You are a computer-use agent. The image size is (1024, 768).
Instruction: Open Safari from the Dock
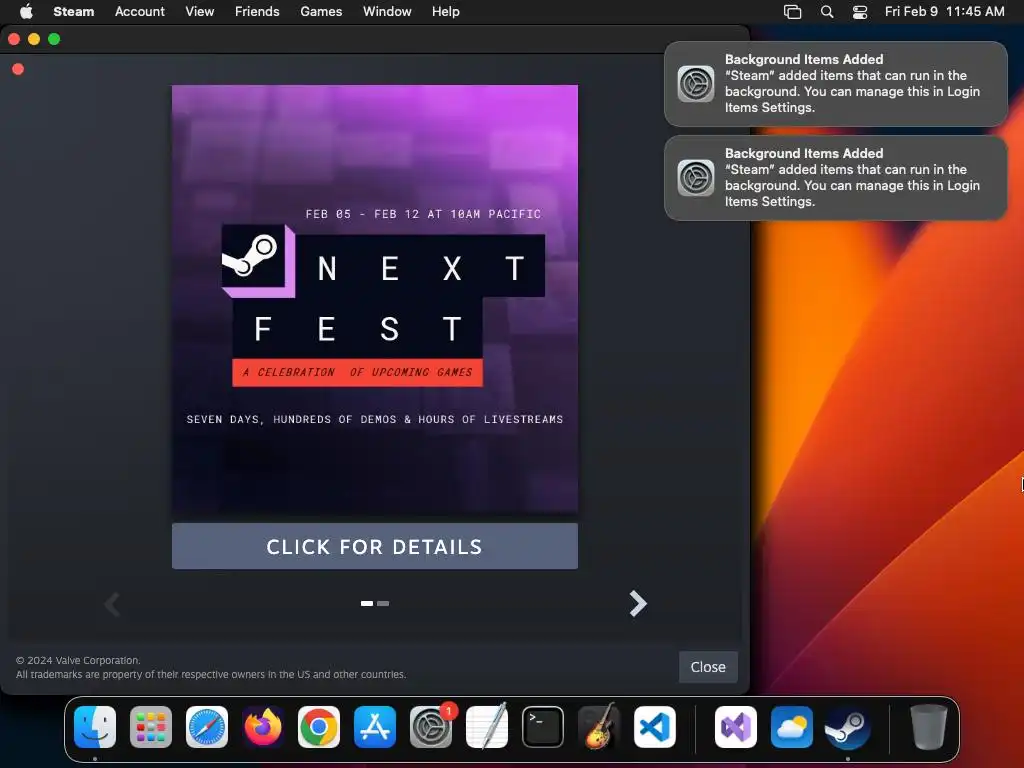click(x=207, y=727)
